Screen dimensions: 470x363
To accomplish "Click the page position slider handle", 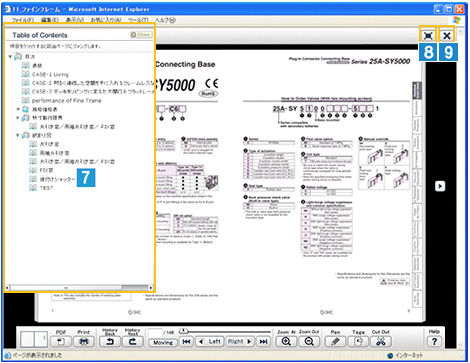I will click(x=184, y=331).
